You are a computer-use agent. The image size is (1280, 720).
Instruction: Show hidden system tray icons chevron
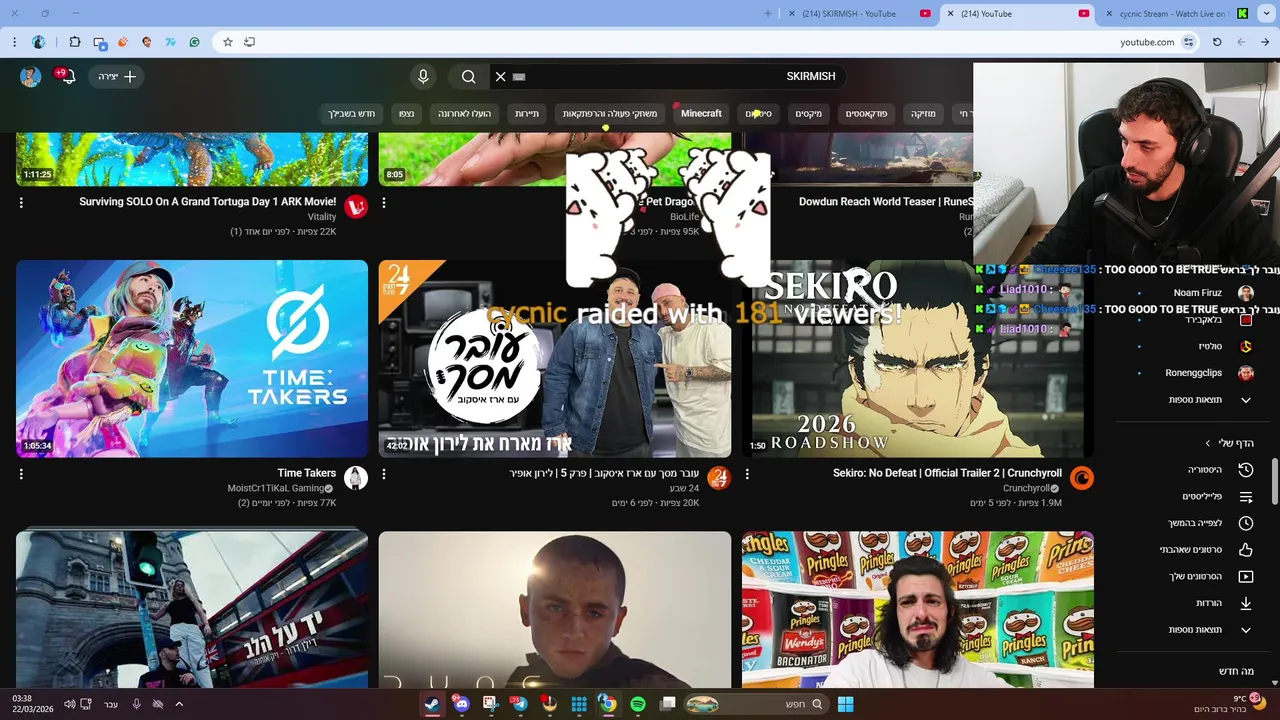179,704
